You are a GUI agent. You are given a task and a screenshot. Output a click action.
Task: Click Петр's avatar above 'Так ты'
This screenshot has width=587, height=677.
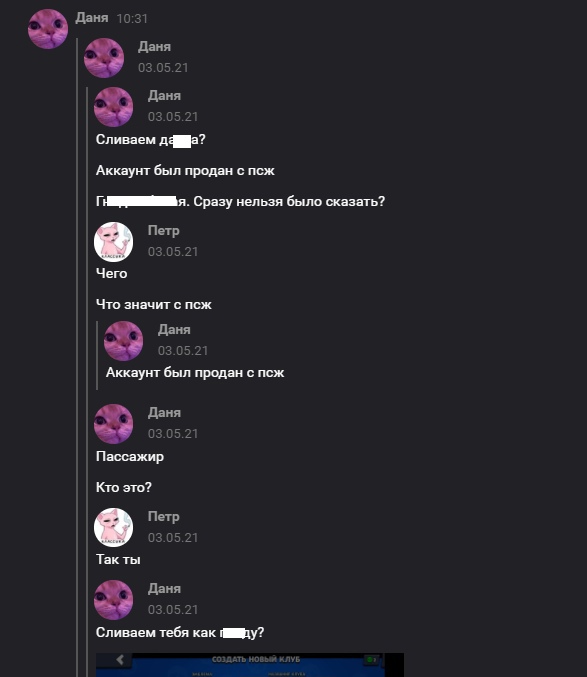coord(114,528)
